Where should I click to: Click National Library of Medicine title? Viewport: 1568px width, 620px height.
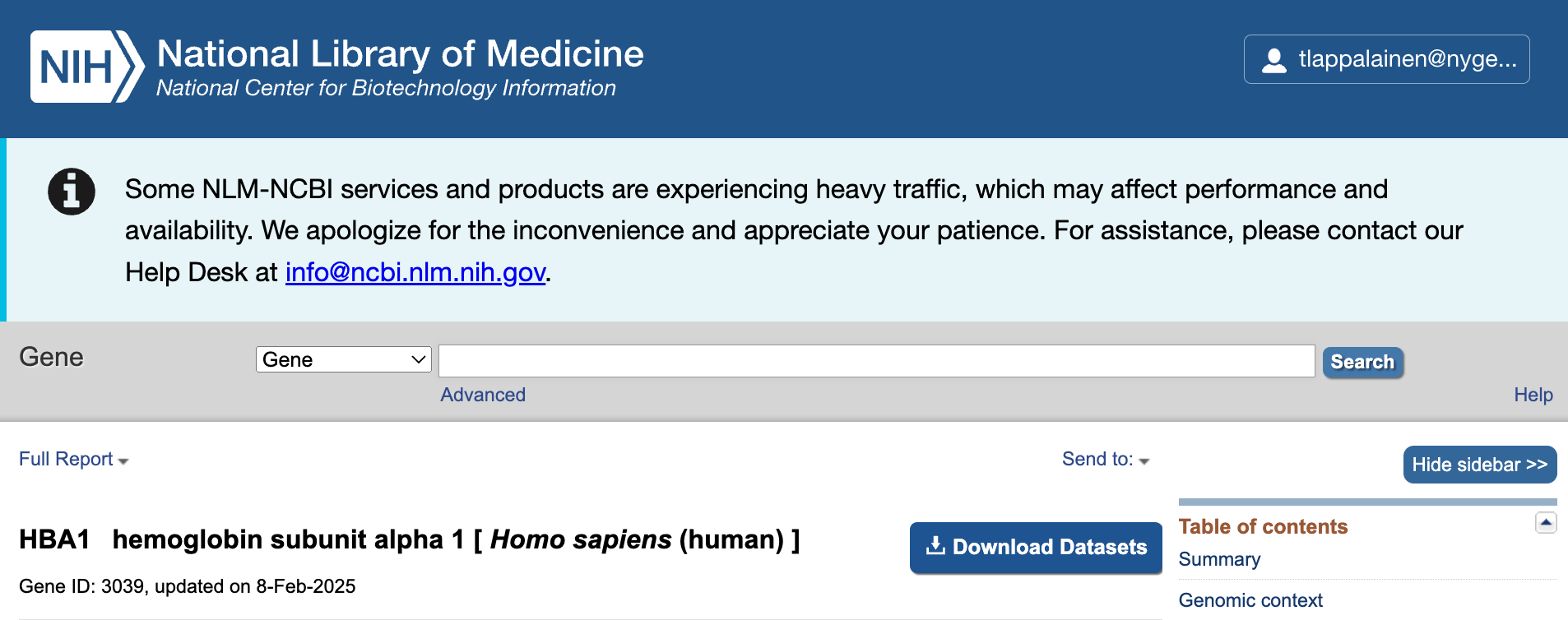pos(400,54)
